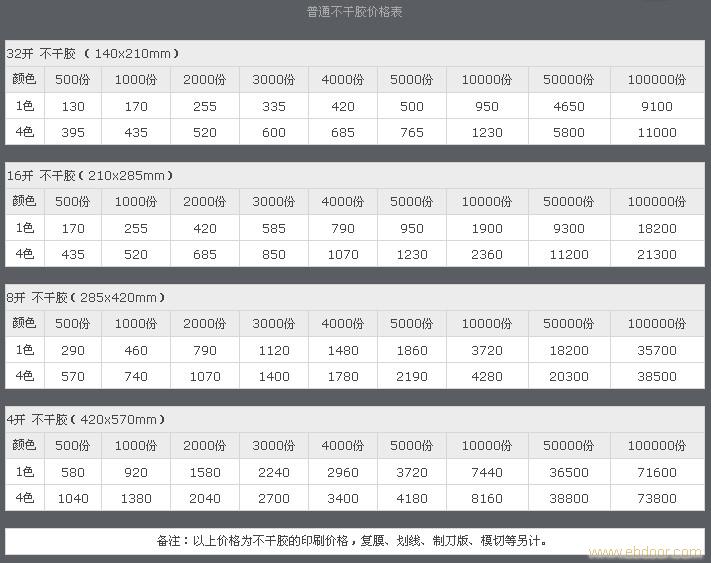Click the 71600 price cell

(x=656, y=472)
